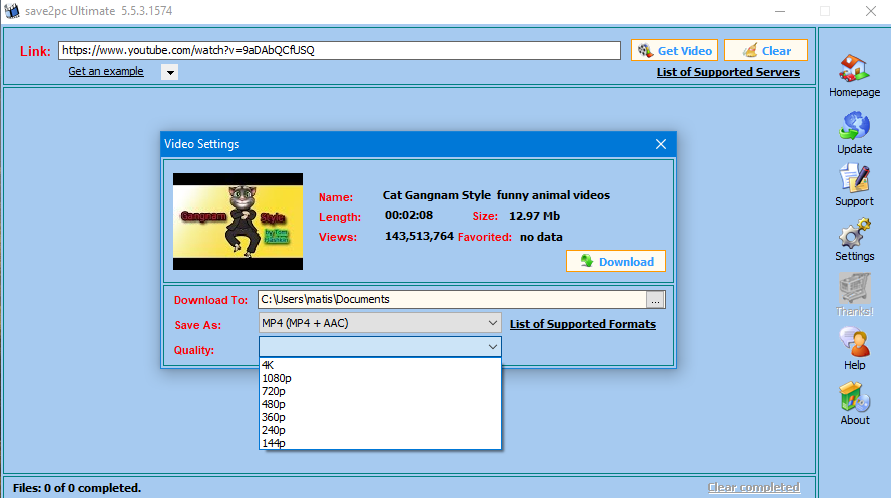Select 1080p quality option
Image resolution: width=891 pixels, height=498 pixels.
point(380,378)
